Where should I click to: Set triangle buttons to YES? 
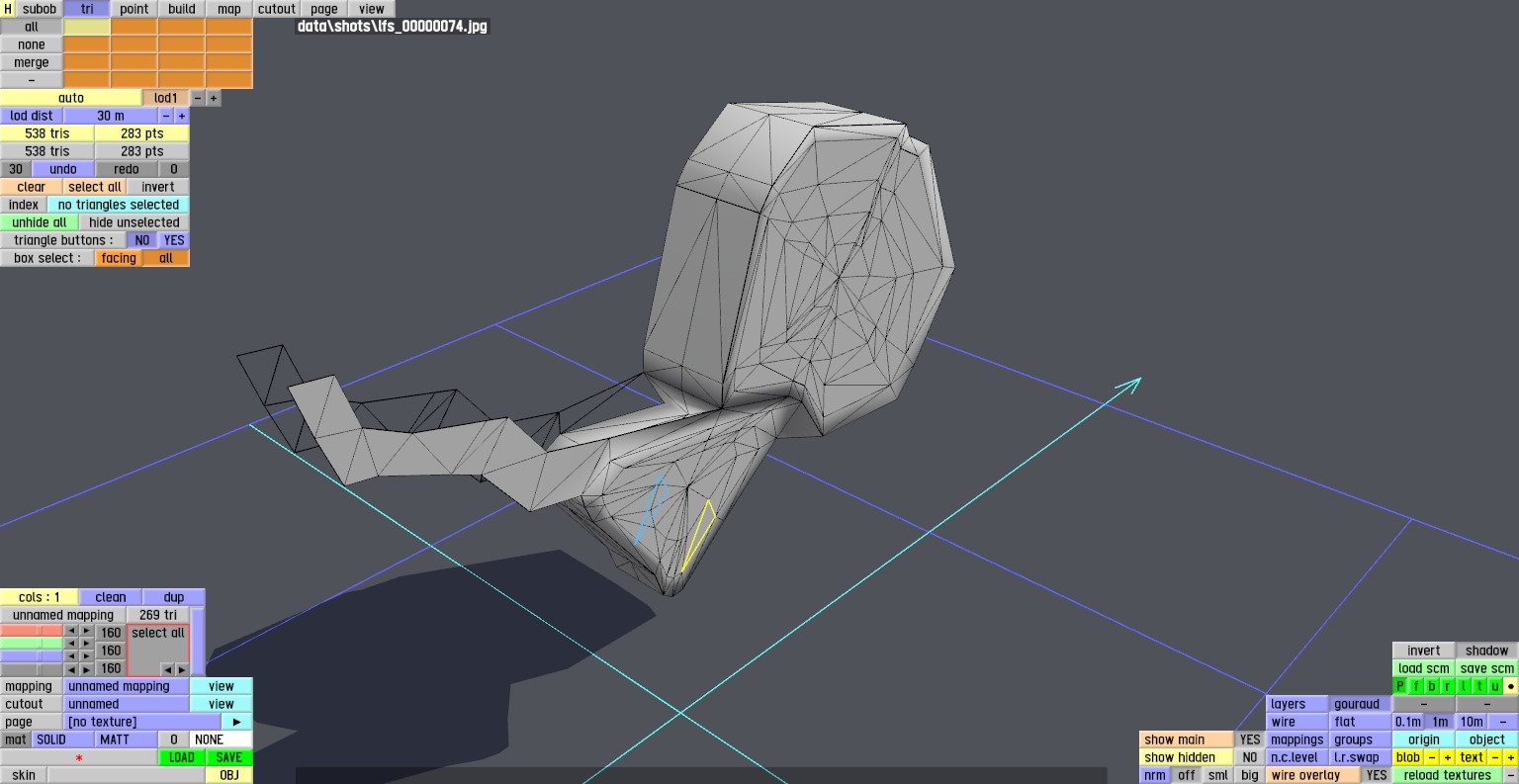pos(174,240)
